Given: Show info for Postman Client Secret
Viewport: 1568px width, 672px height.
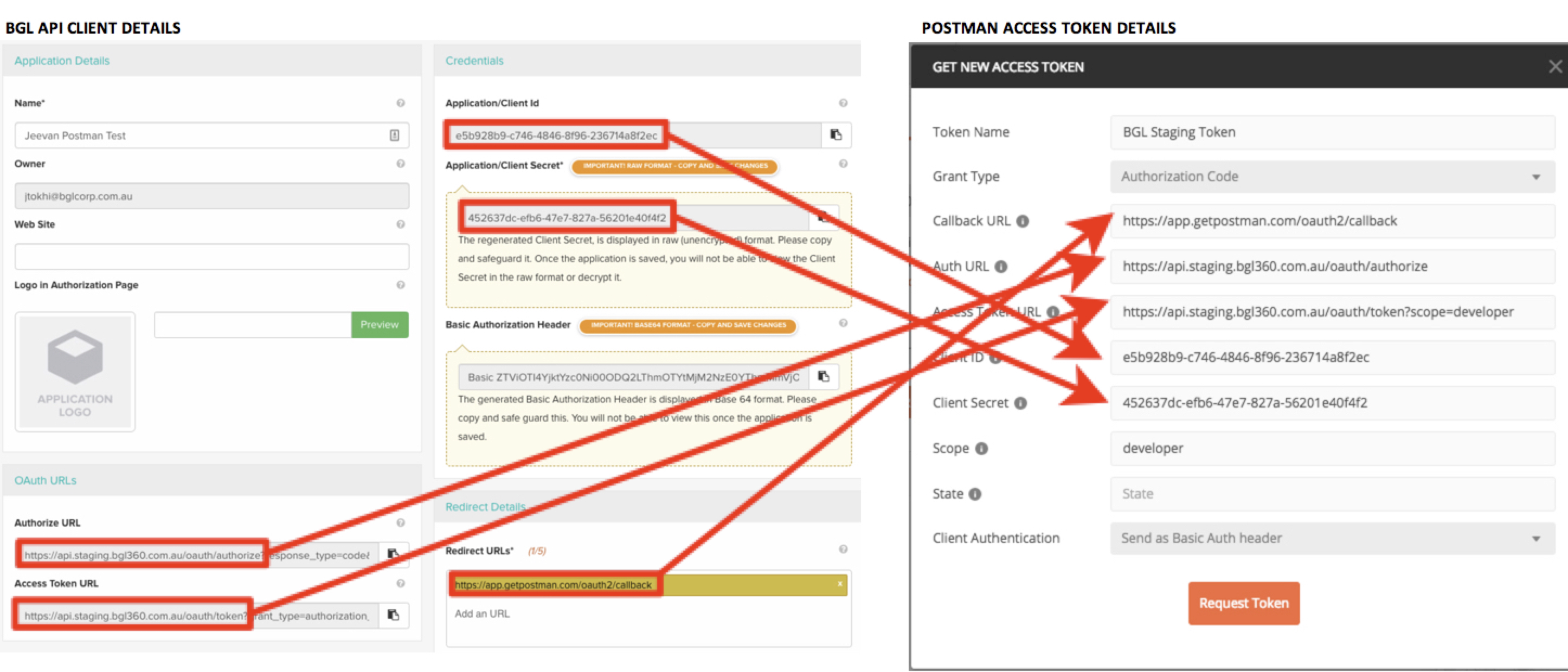Looking at the screenshot, I should click(x=1021, y=403).
